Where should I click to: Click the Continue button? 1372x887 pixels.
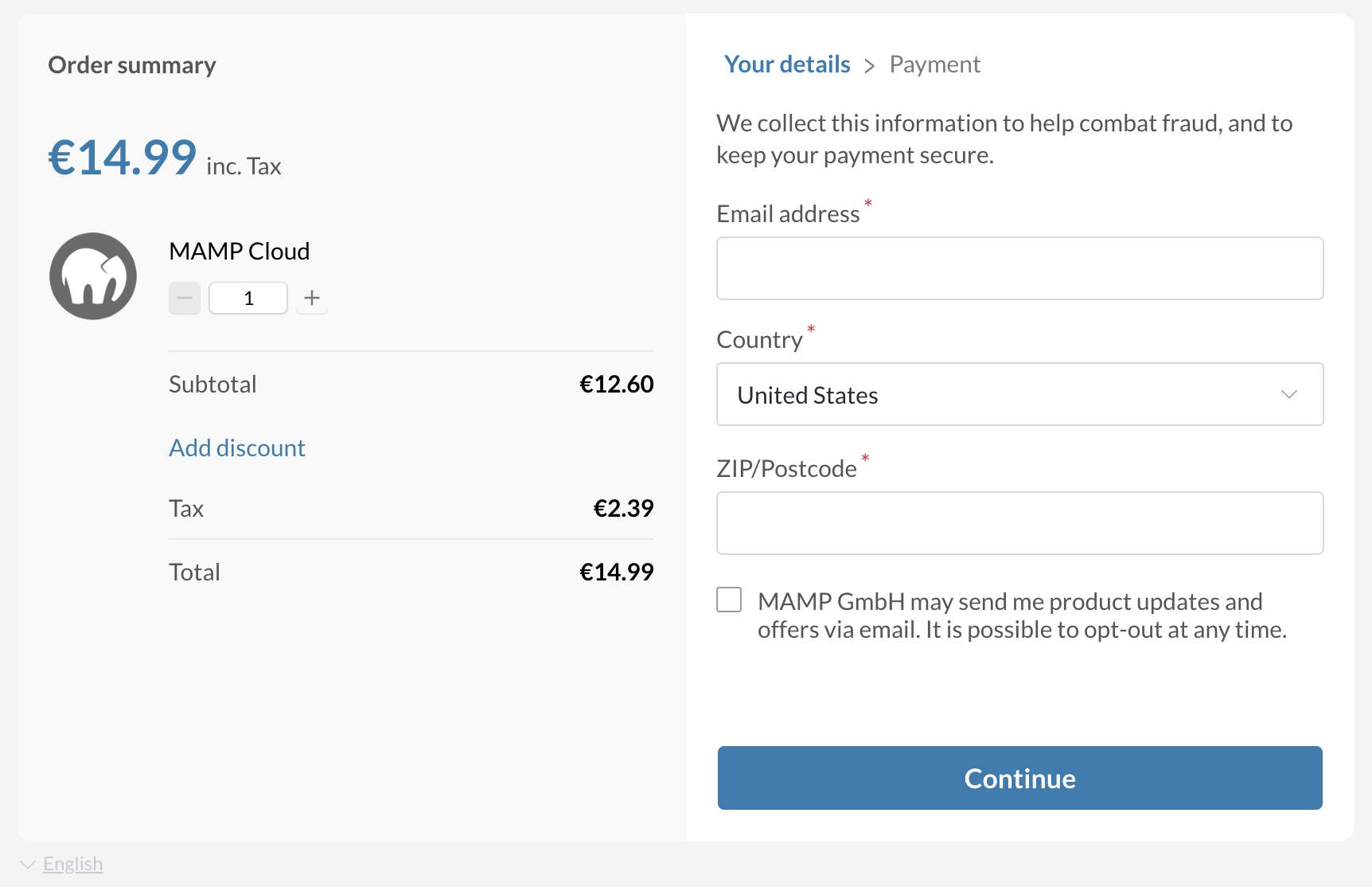pyautogui.click(x=1019, y=778)
